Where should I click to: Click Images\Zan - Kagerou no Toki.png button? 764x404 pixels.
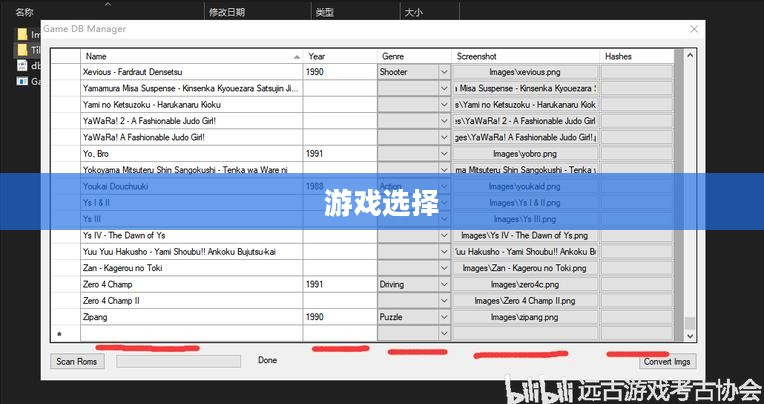(525, 268)
